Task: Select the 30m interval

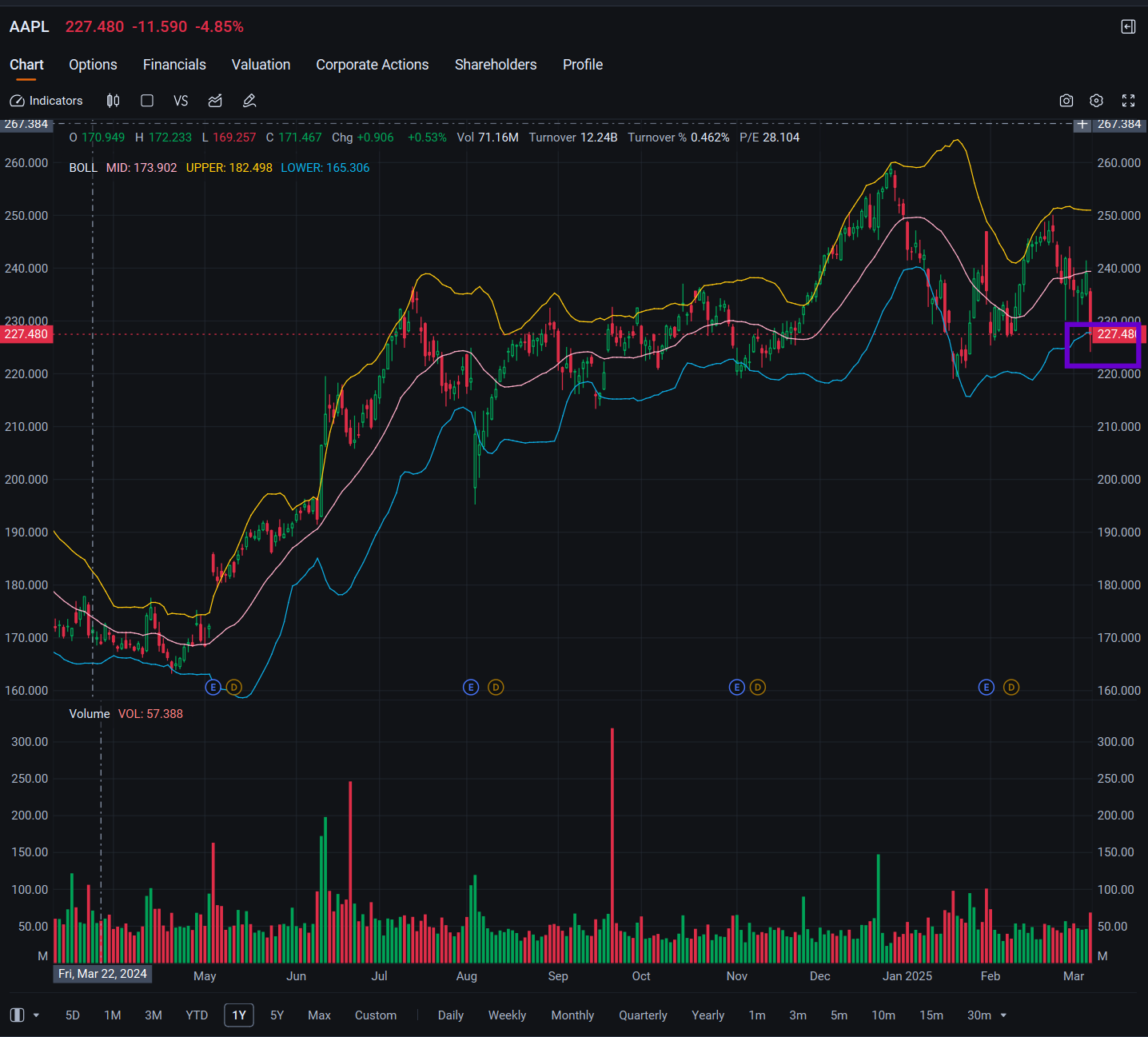Action: [x=979, y=1015]
